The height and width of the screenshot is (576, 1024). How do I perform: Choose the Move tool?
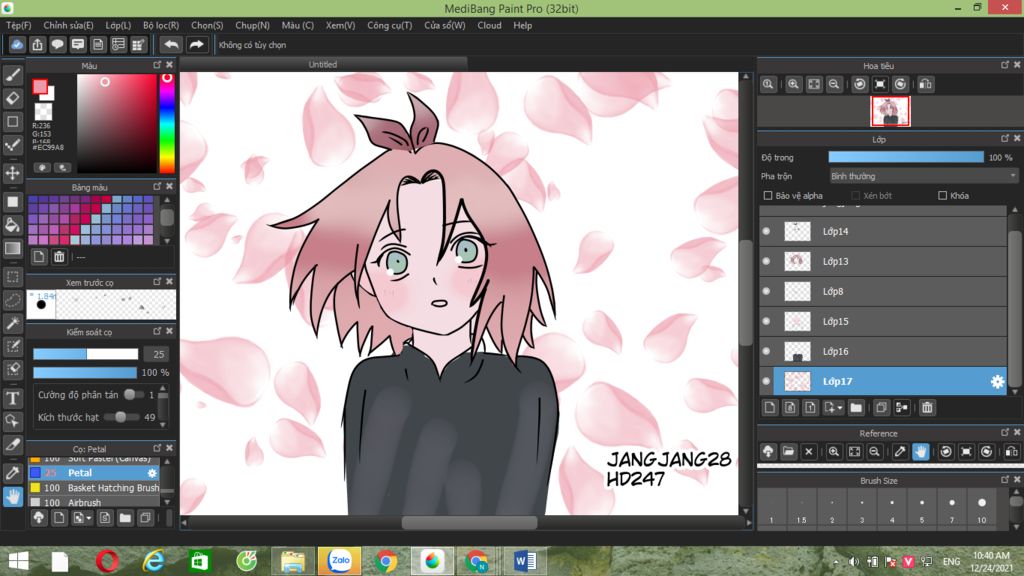pyautogui.click(x=12, y=173)
